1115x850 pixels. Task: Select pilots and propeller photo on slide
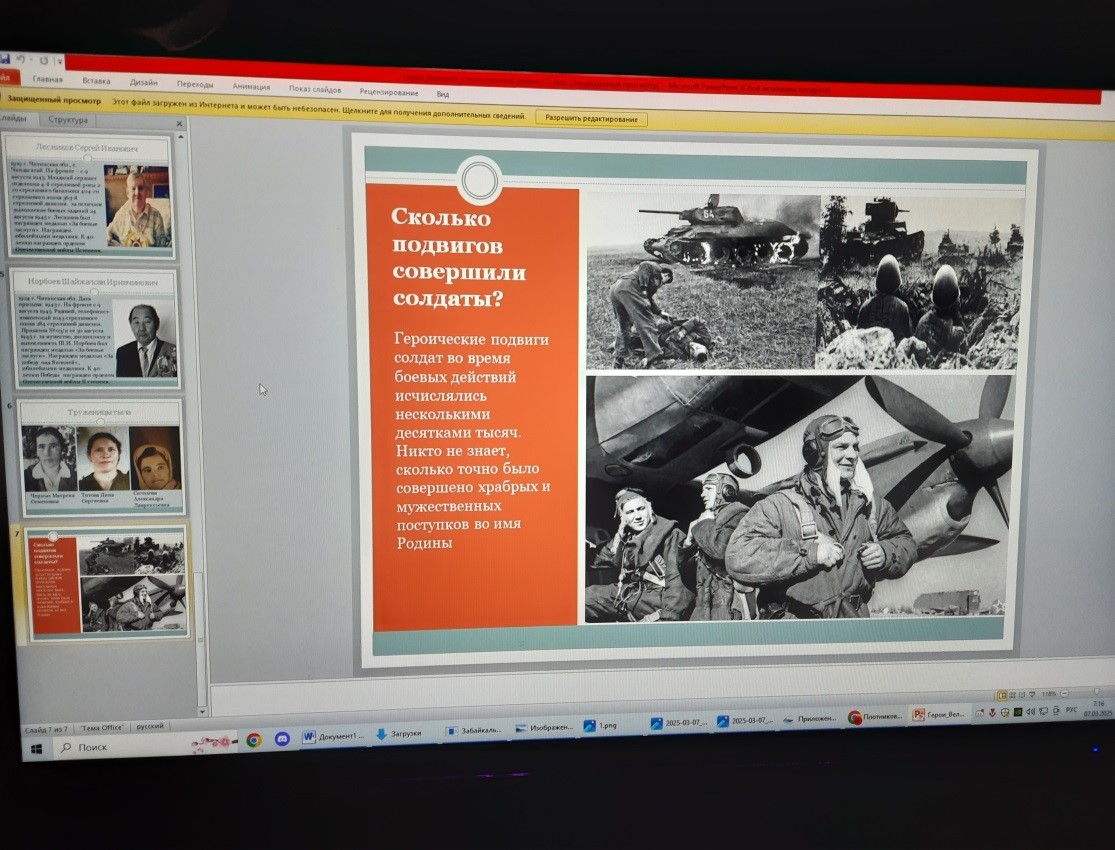click(797, 499)
